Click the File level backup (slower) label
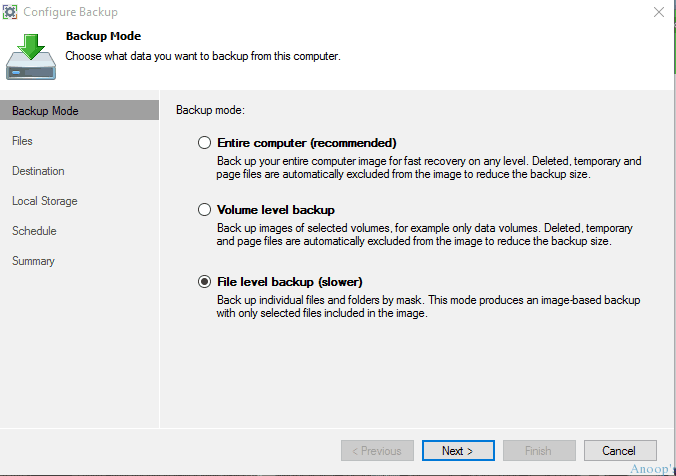Viewport: 676px width, 476px height. [x=290, y=282]
